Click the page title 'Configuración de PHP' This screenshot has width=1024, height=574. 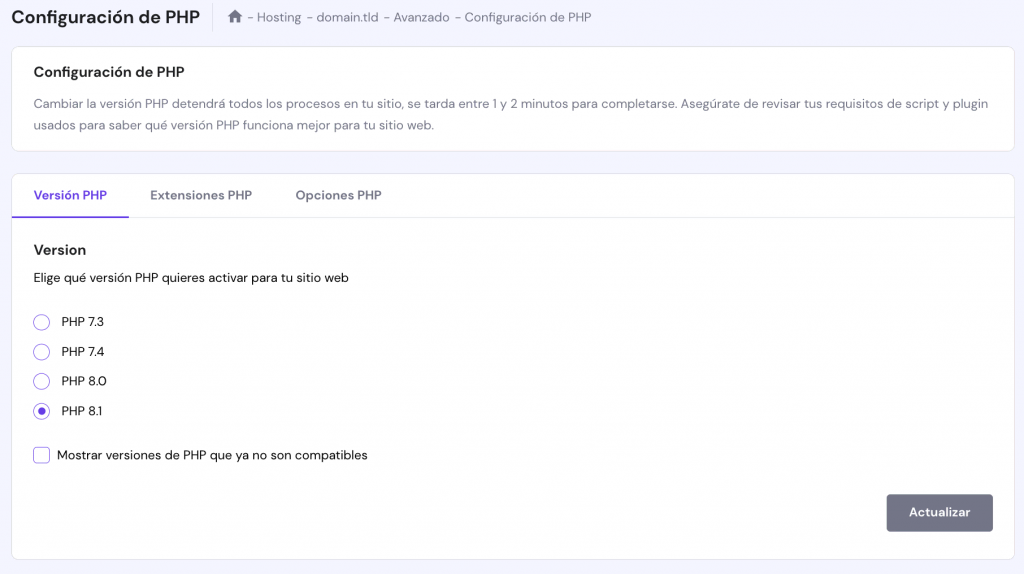[x=106, y=17]
